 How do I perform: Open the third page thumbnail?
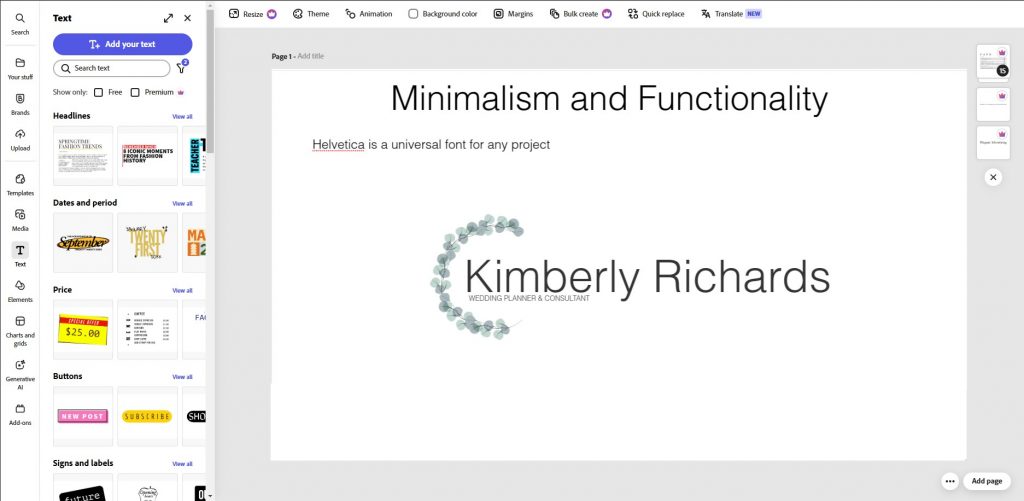click(993, 142)
